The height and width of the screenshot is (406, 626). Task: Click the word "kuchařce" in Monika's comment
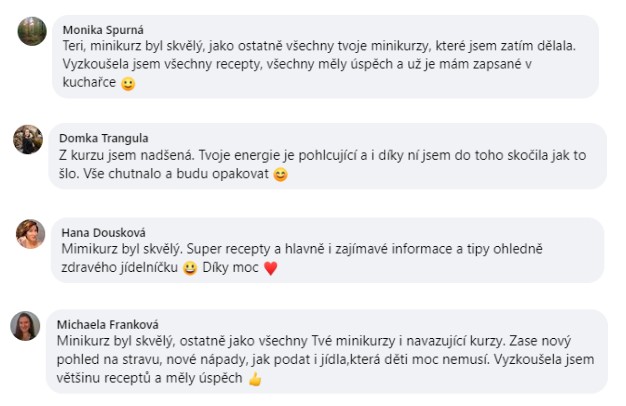pos(90,83)
